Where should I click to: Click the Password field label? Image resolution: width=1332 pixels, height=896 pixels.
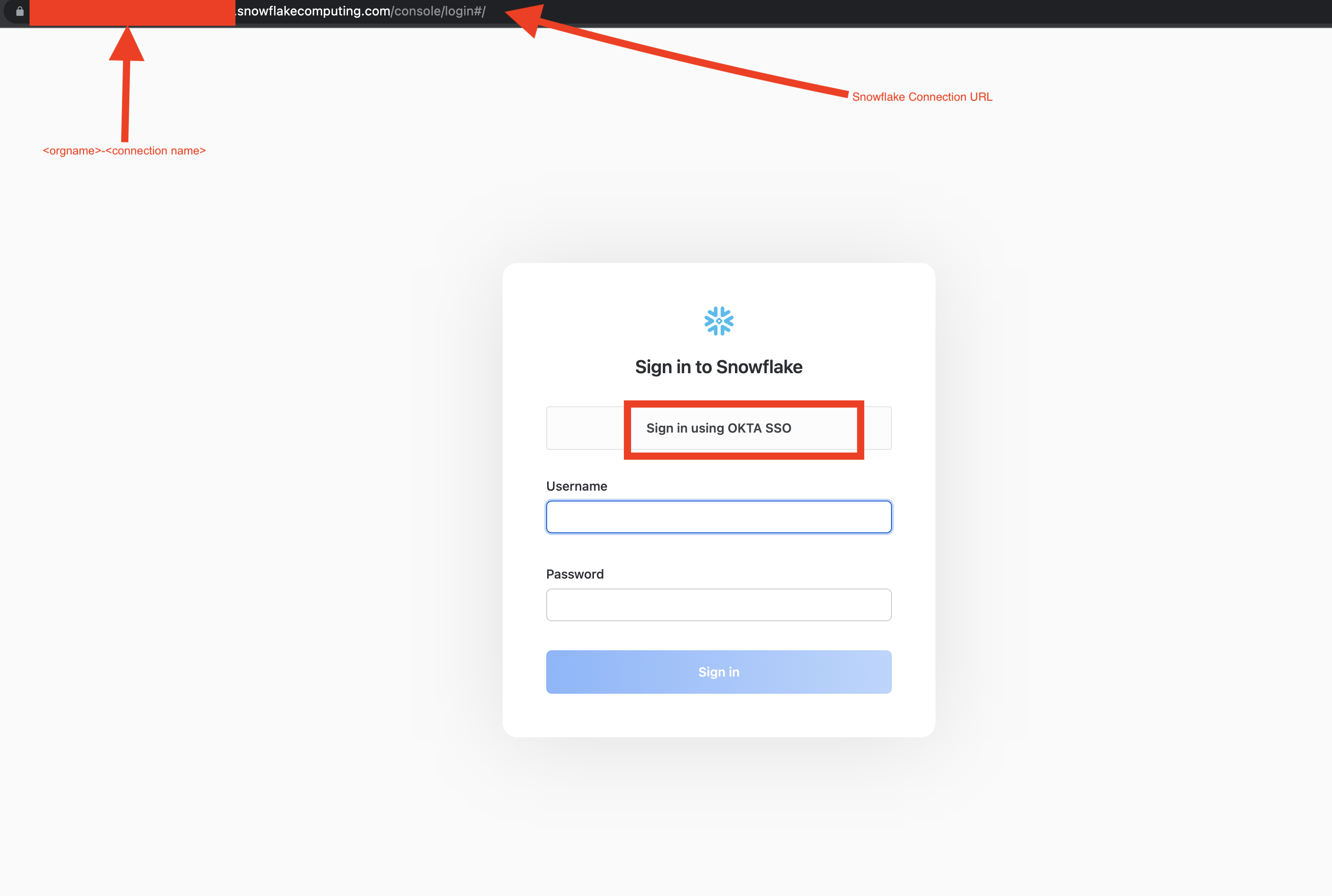click(x=574, y=575)
